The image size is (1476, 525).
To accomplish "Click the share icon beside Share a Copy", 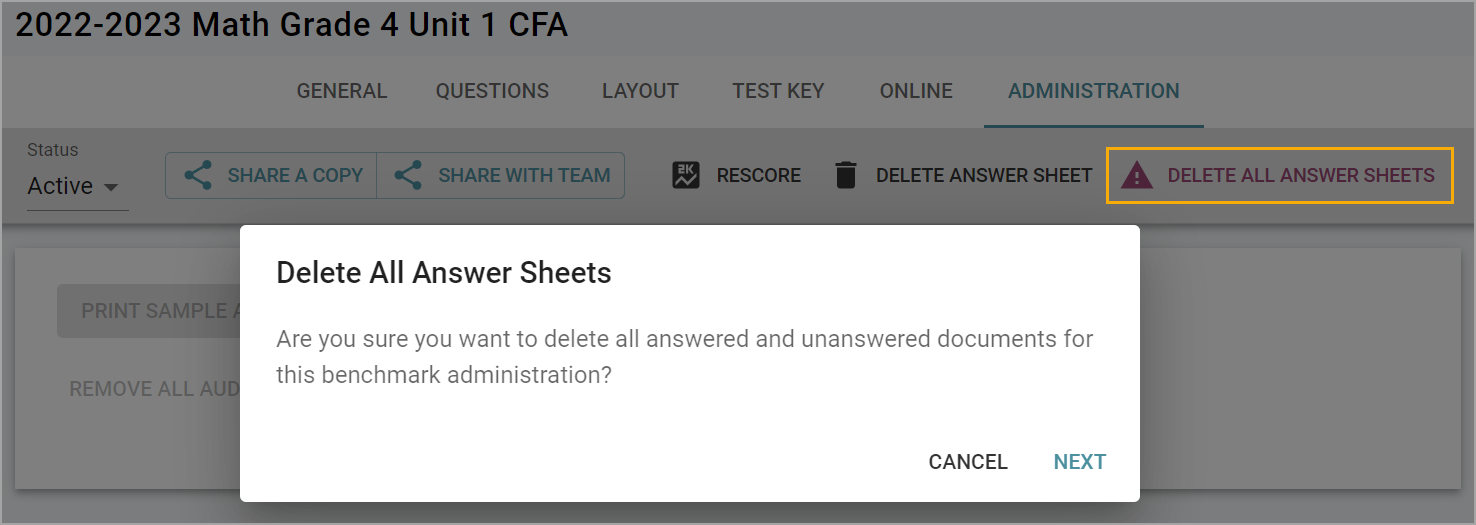I will click(x=198, y=176).
